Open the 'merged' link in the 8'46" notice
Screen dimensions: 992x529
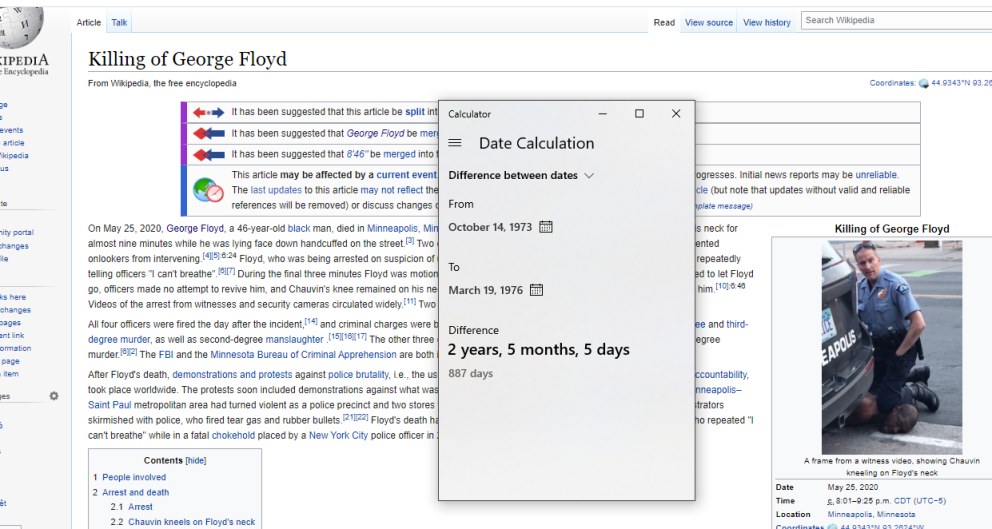click(399, 154)
